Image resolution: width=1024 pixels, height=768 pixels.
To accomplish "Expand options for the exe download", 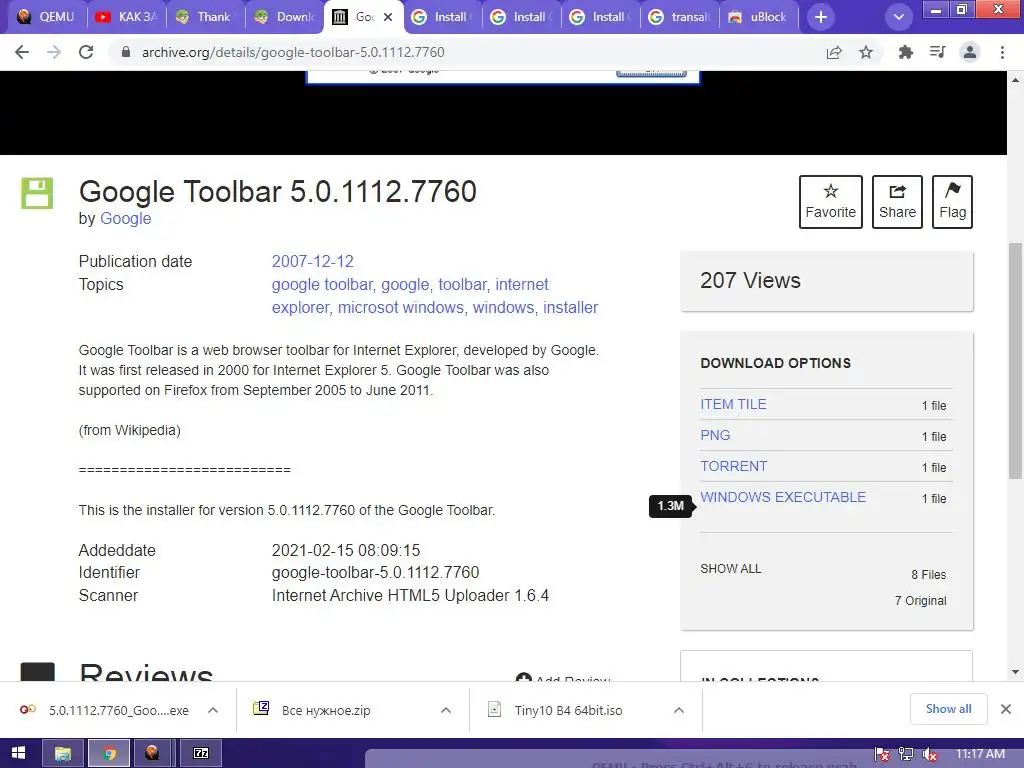I will 213,710.
